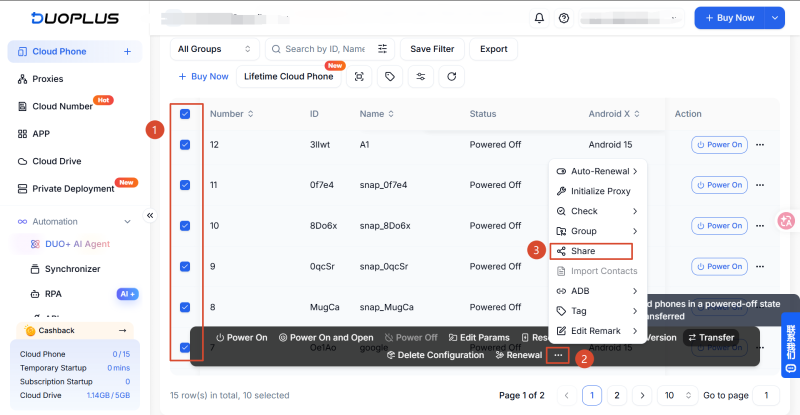This screenshot has width=800, height=415.
Task: Click Lifetime Cloud Phone button
Action: [x=288, y=77]
